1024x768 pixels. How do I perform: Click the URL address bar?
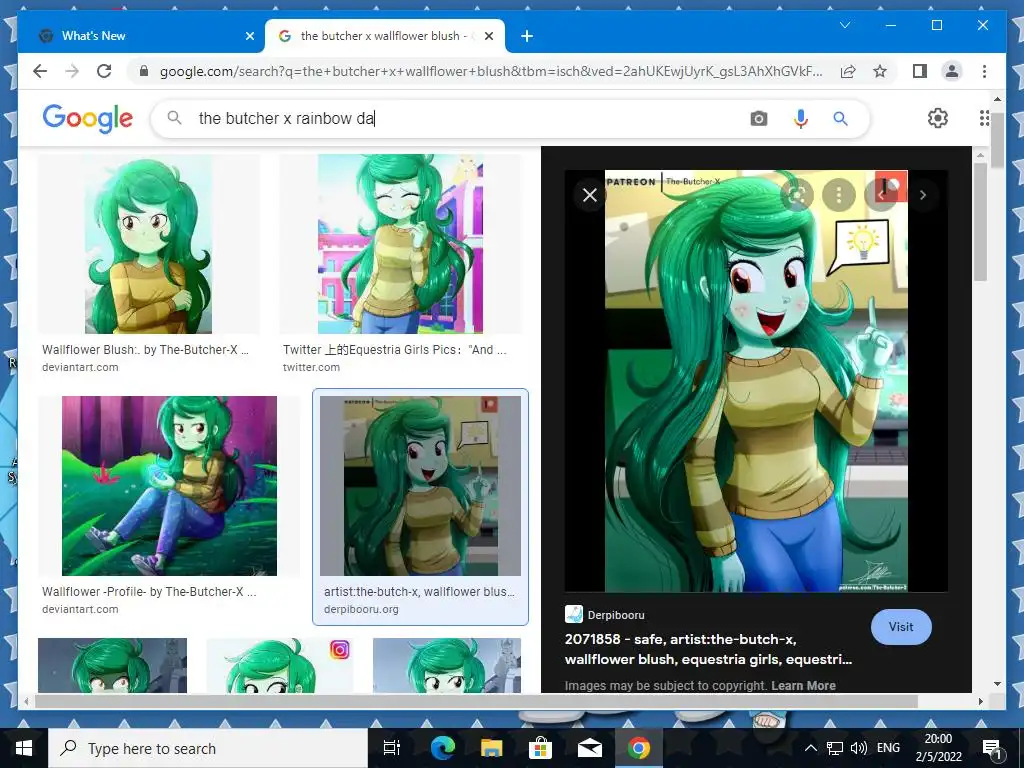[491, 71]
